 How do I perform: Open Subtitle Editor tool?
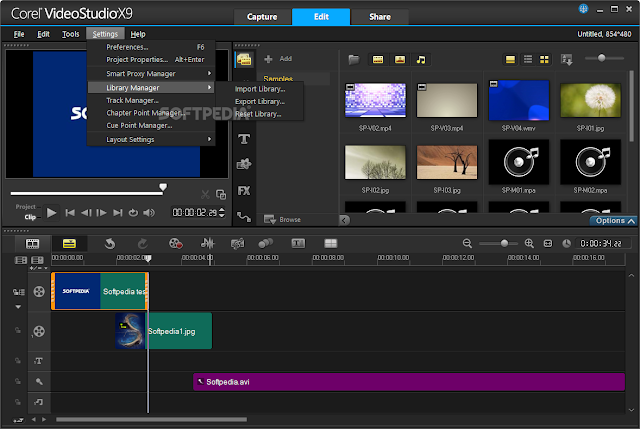298,244
